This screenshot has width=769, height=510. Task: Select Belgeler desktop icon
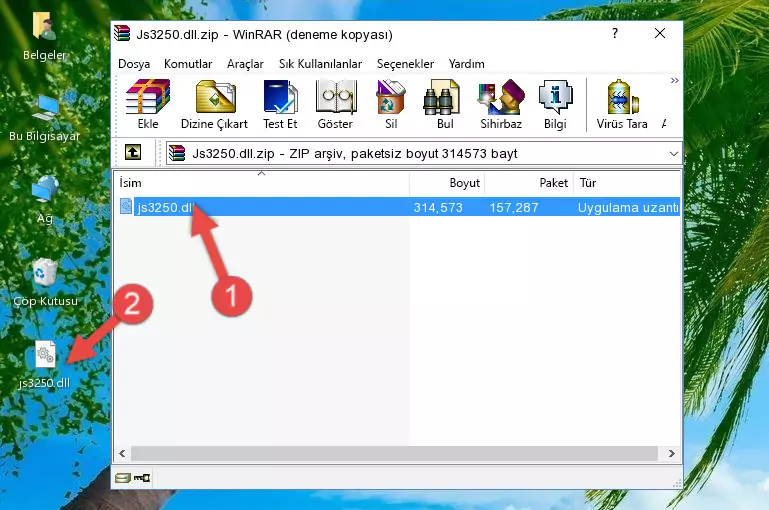click(x=45, y=36)
